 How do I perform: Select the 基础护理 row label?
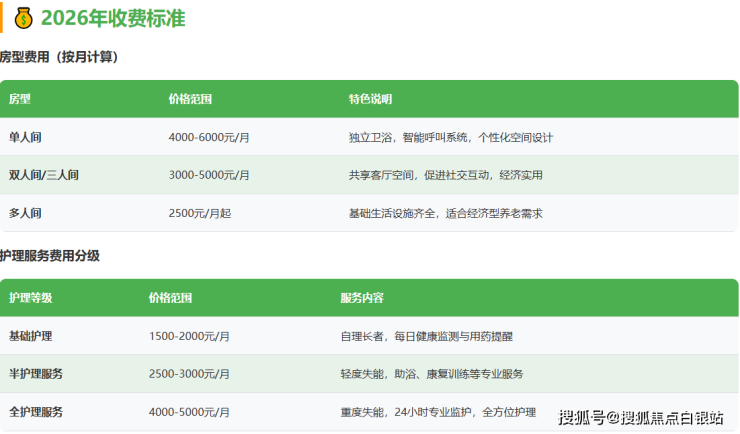tap(30, 336)
